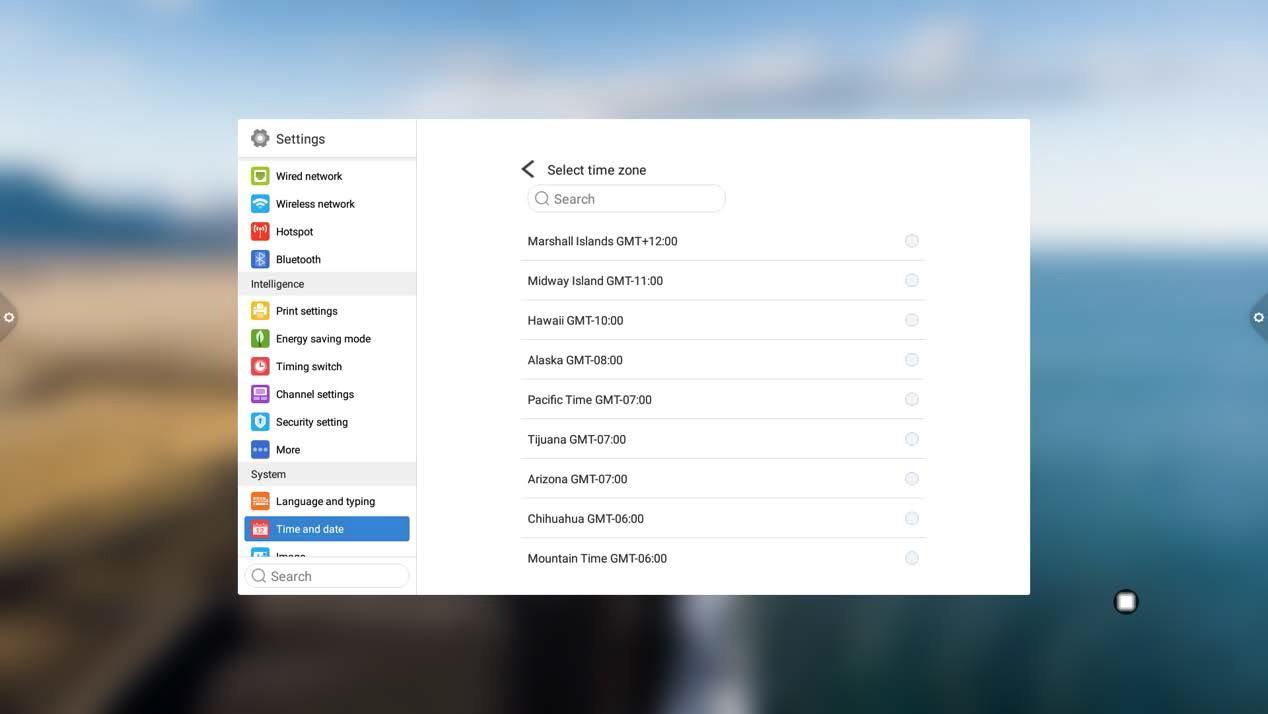This screenshot has width=1268, height=714.
Task: Choose the Pacific Time GMT-07:00 radio button
Action: (x=911, y=399)
